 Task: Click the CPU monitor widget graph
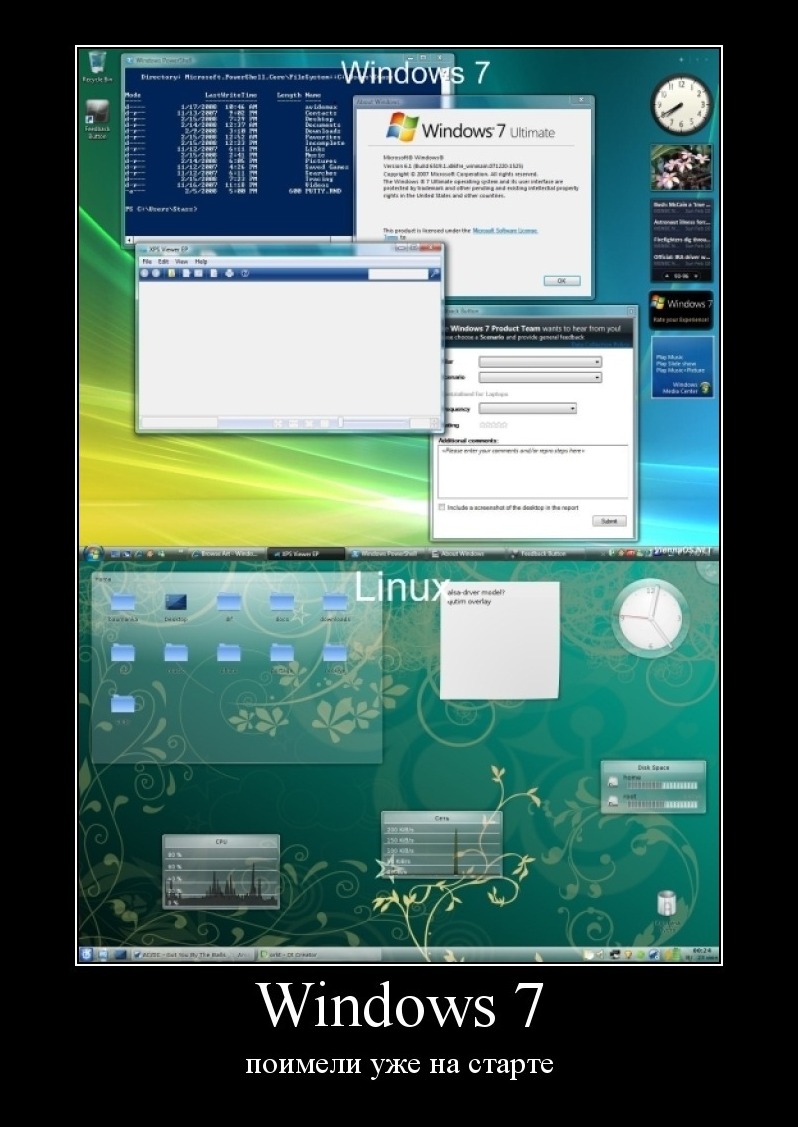tap(221, 877)
